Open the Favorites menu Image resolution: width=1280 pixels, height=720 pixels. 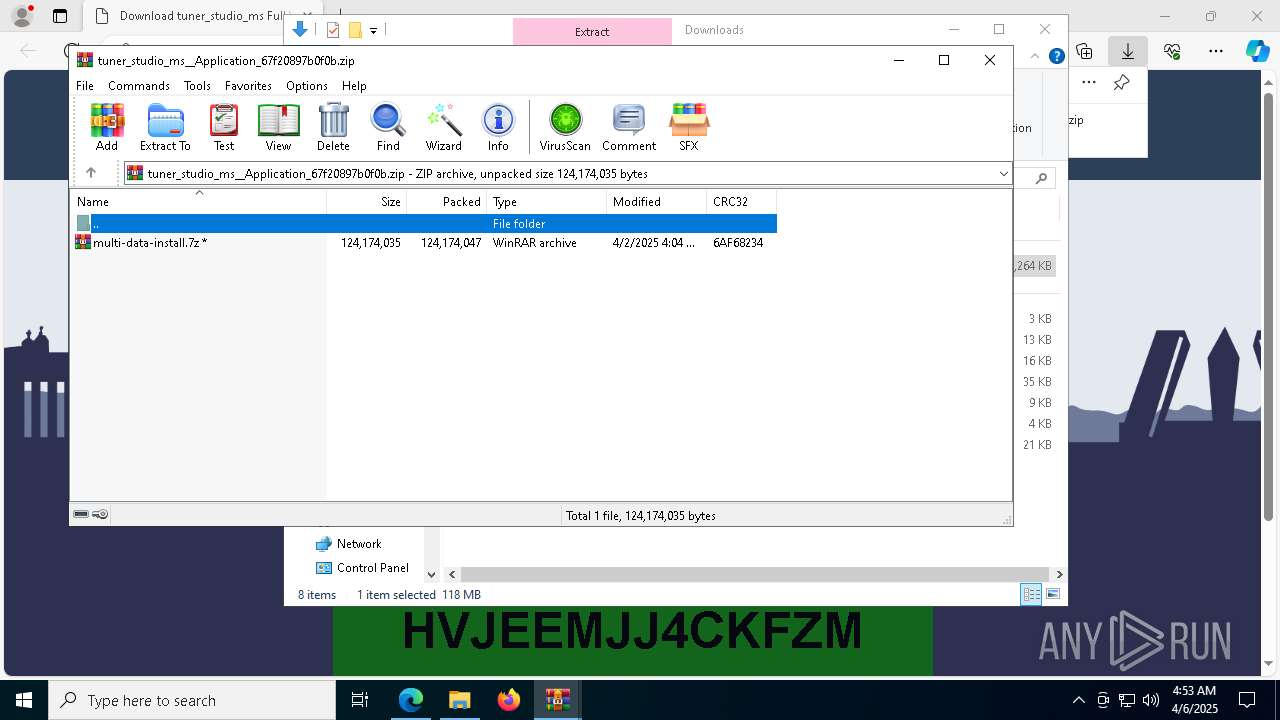click(248, 86)
